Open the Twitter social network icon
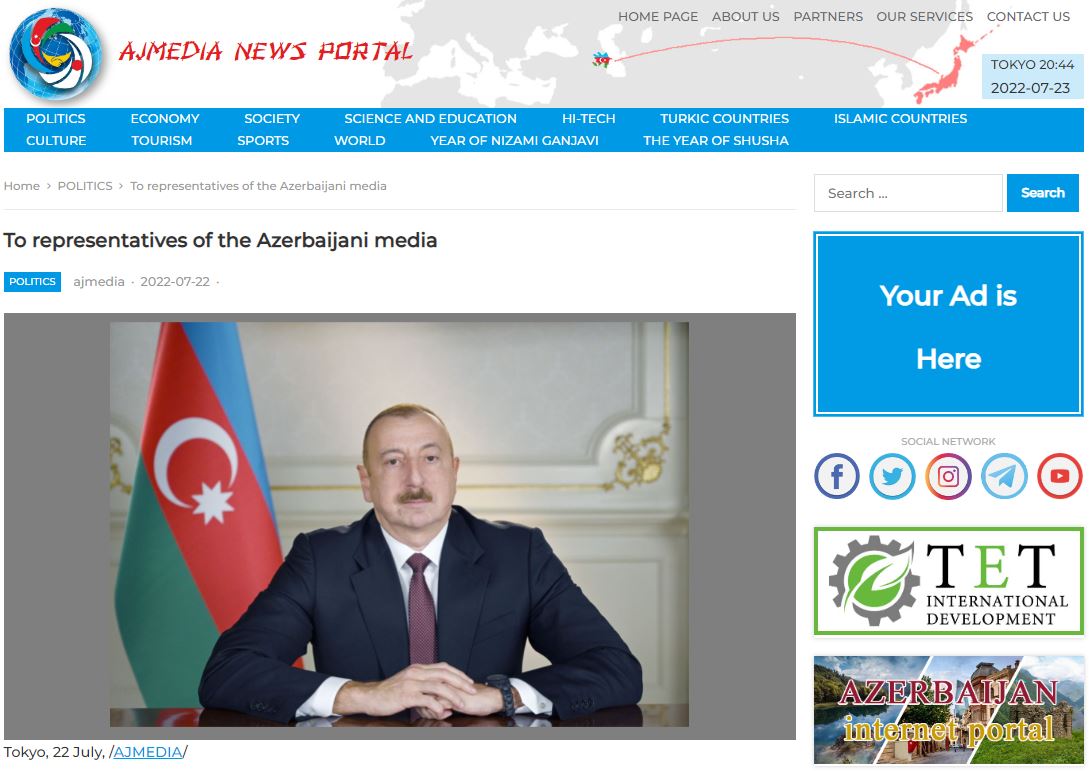The height and width of the screenshot is (773, 1089). [892, 476]
